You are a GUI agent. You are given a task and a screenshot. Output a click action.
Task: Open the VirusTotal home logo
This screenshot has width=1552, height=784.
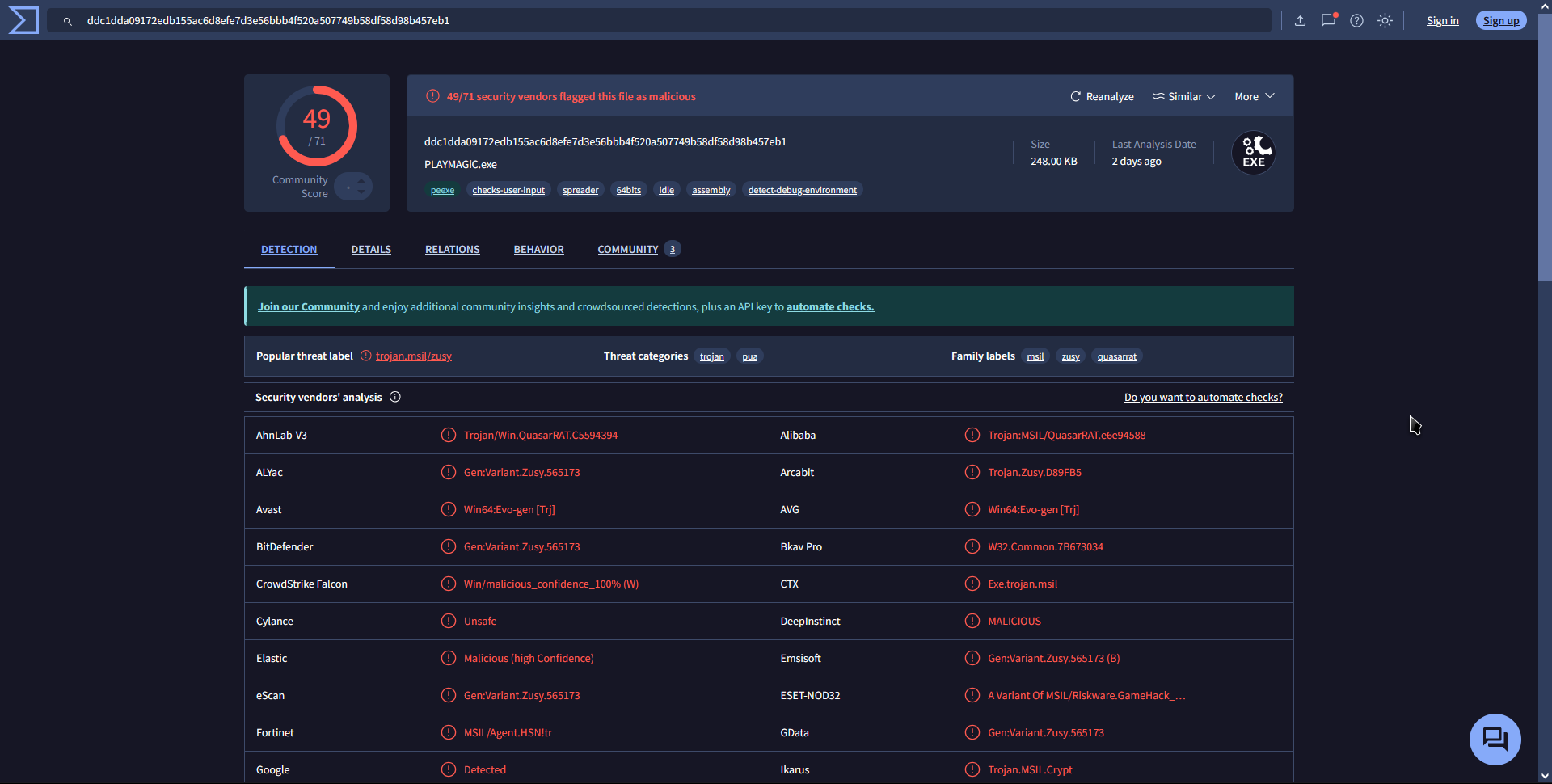point(23,20)
